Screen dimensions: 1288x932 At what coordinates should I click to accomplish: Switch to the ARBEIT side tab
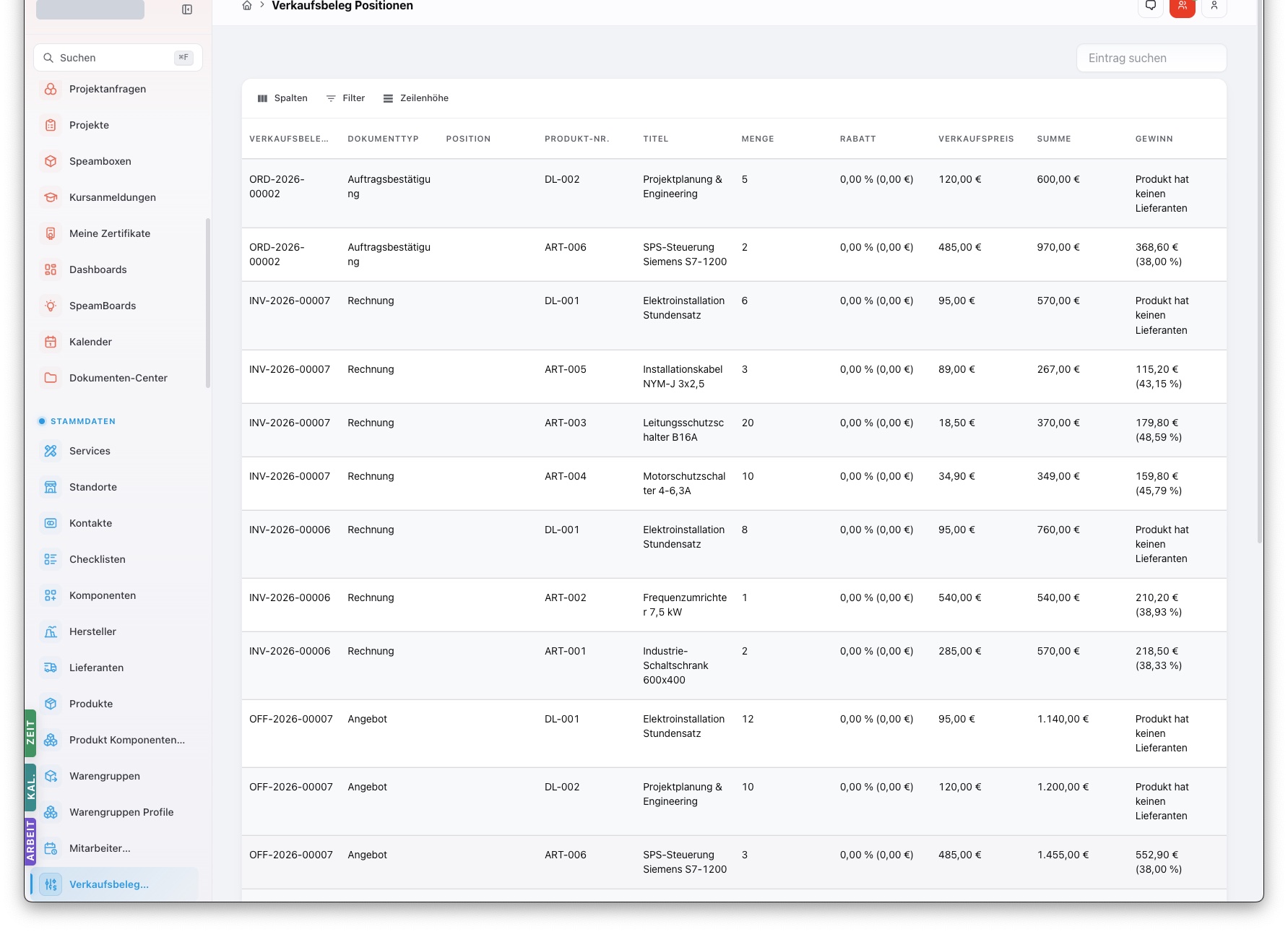point(30,840)
